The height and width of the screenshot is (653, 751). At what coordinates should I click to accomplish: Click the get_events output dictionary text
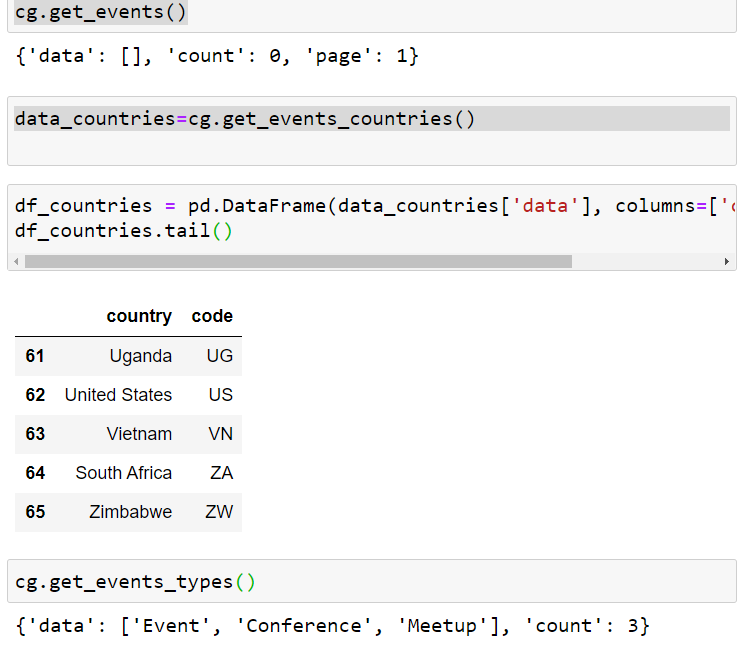(x=217, y=57)
